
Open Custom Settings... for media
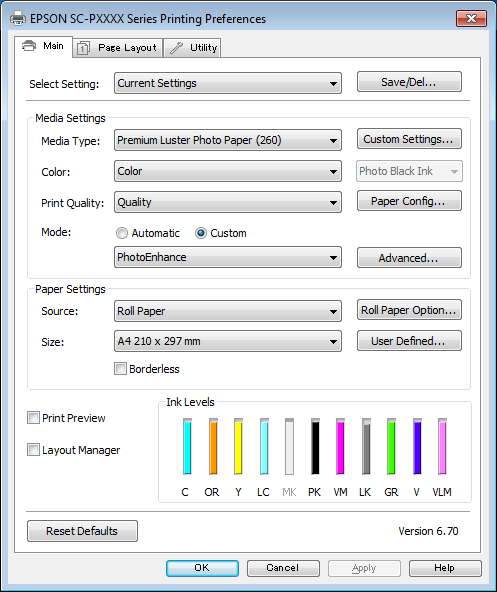click(409, 139)
